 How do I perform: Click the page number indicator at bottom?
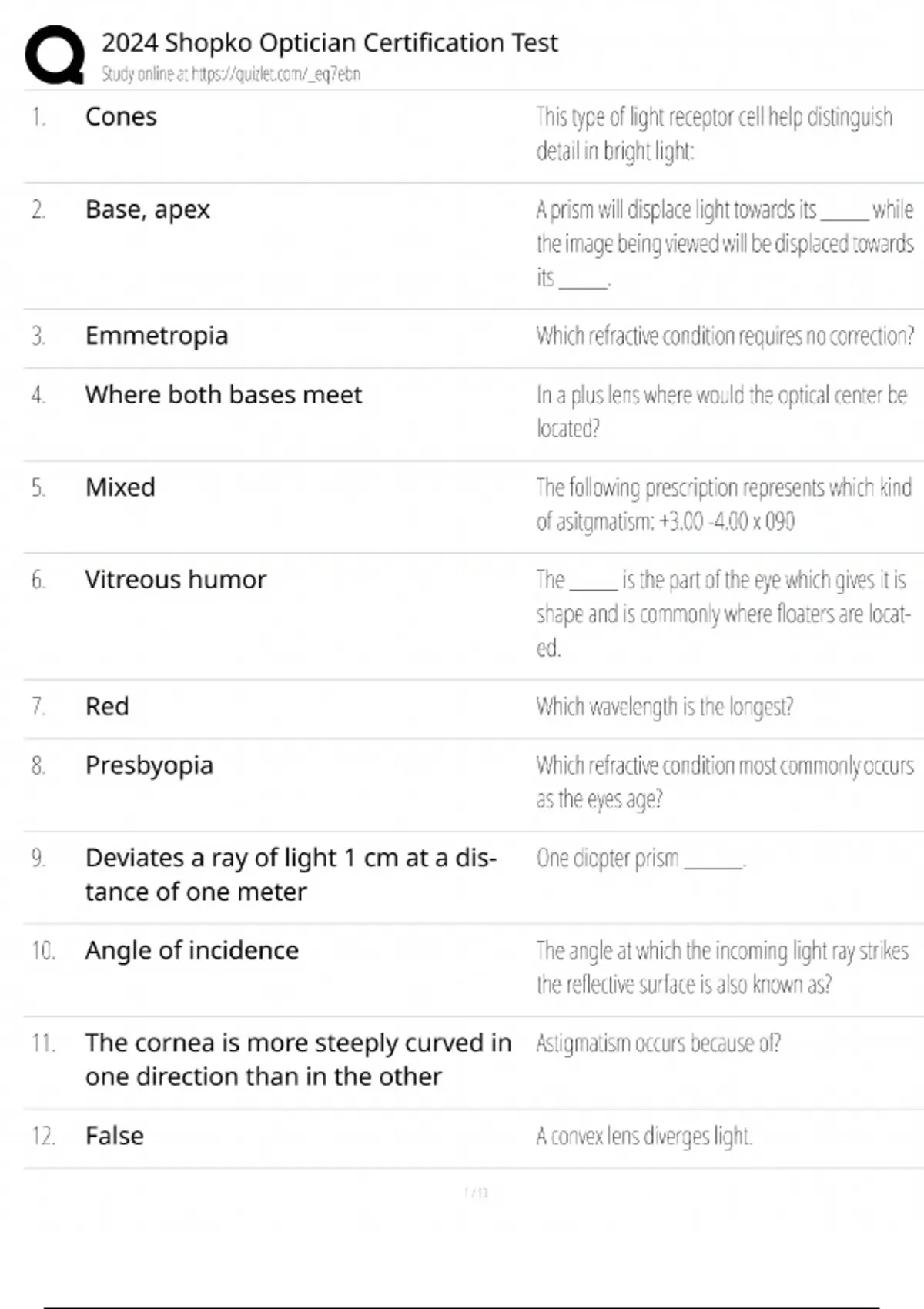tap(477, 1193)
